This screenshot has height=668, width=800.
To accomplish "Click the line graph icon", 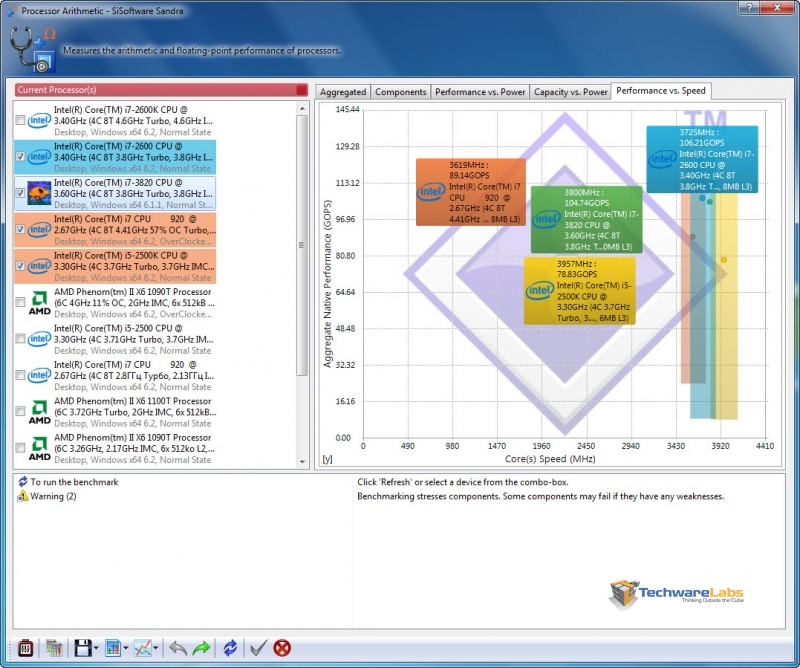I will (x=142, y=648).
